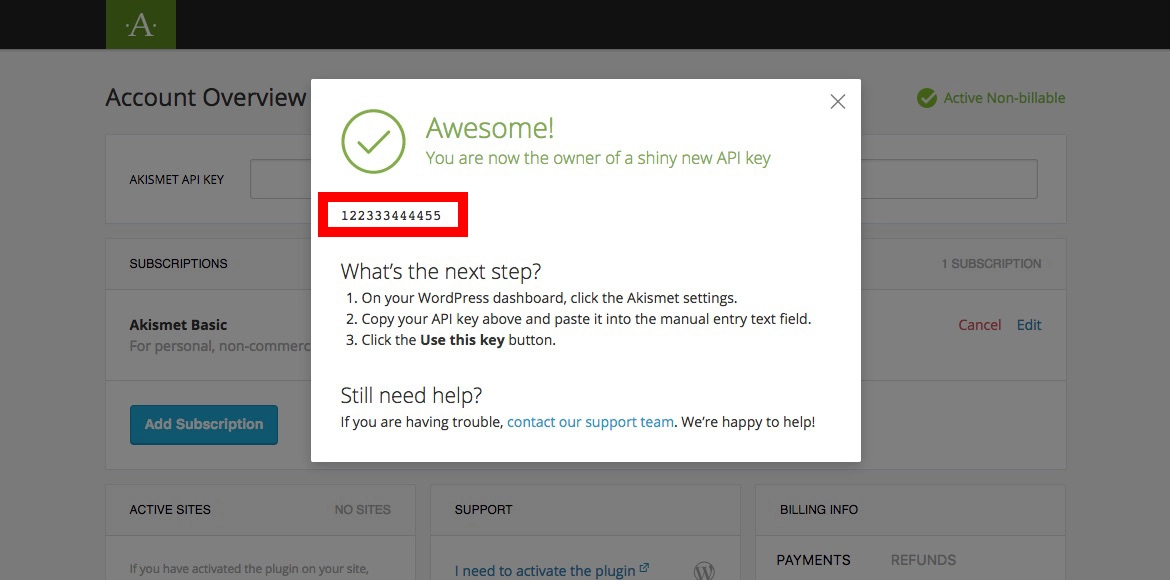Click the Akismet API Key input field
The height and width of the screenshot is (580, 1170).
point(643,179)
